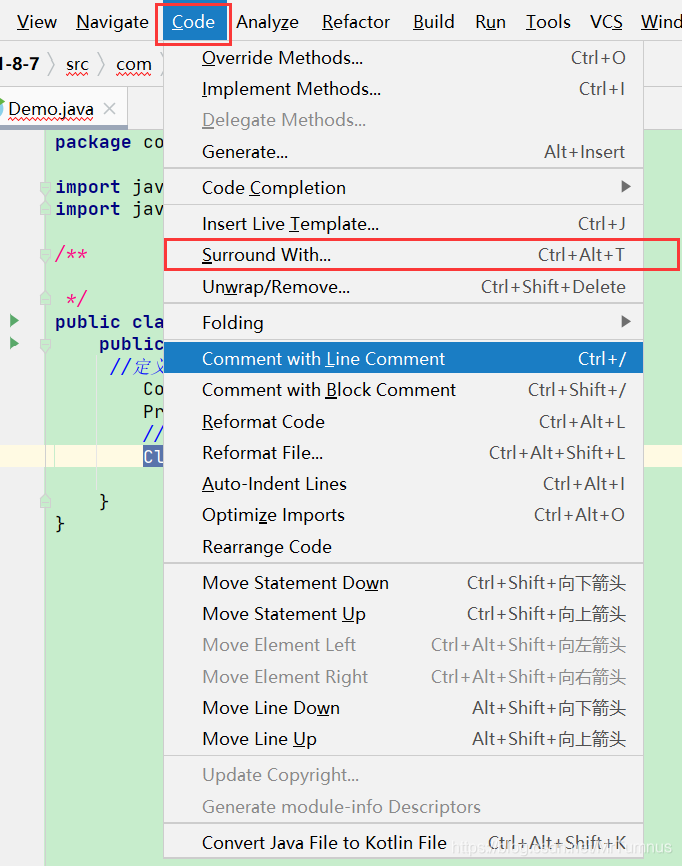Viewport: 682px width, 866px height.
Task: Choose Rearrange Code entry
Action: tap(403, 547)
